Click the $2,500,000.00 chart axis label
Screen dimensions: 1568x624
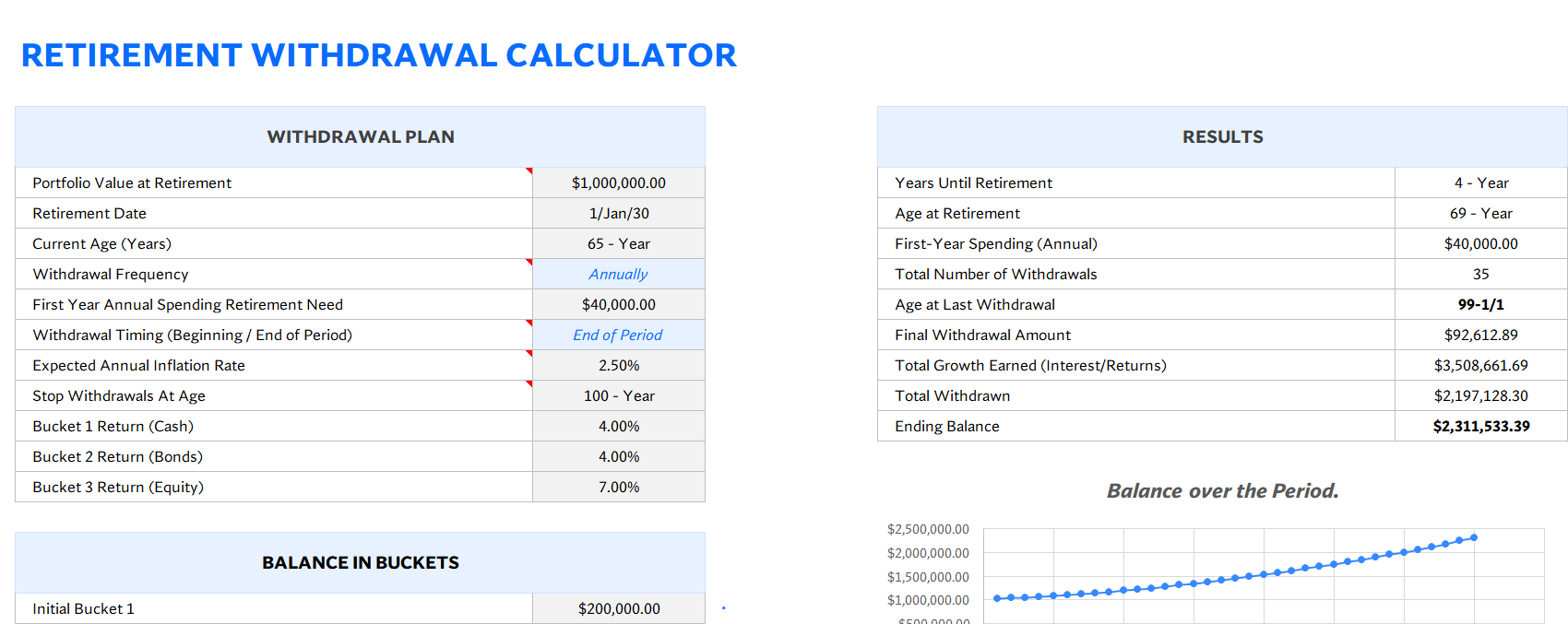click(x=928, y=529)
